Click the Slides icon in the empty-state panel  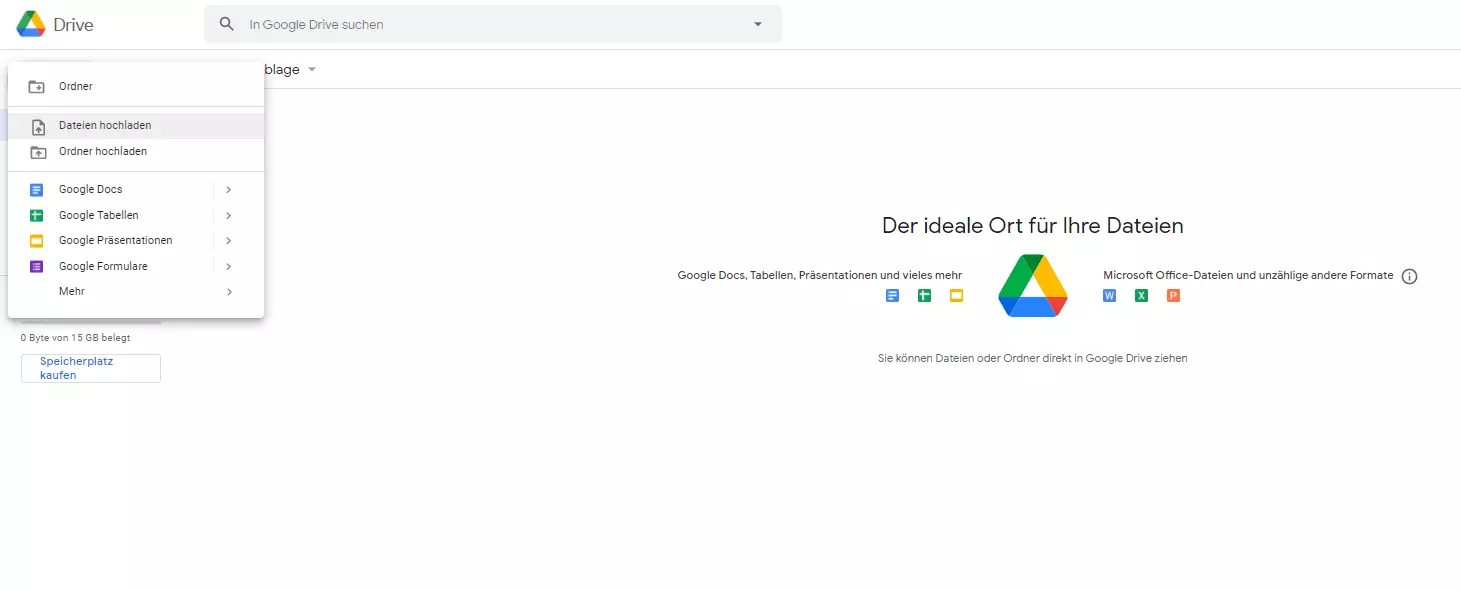click(956, 296)
